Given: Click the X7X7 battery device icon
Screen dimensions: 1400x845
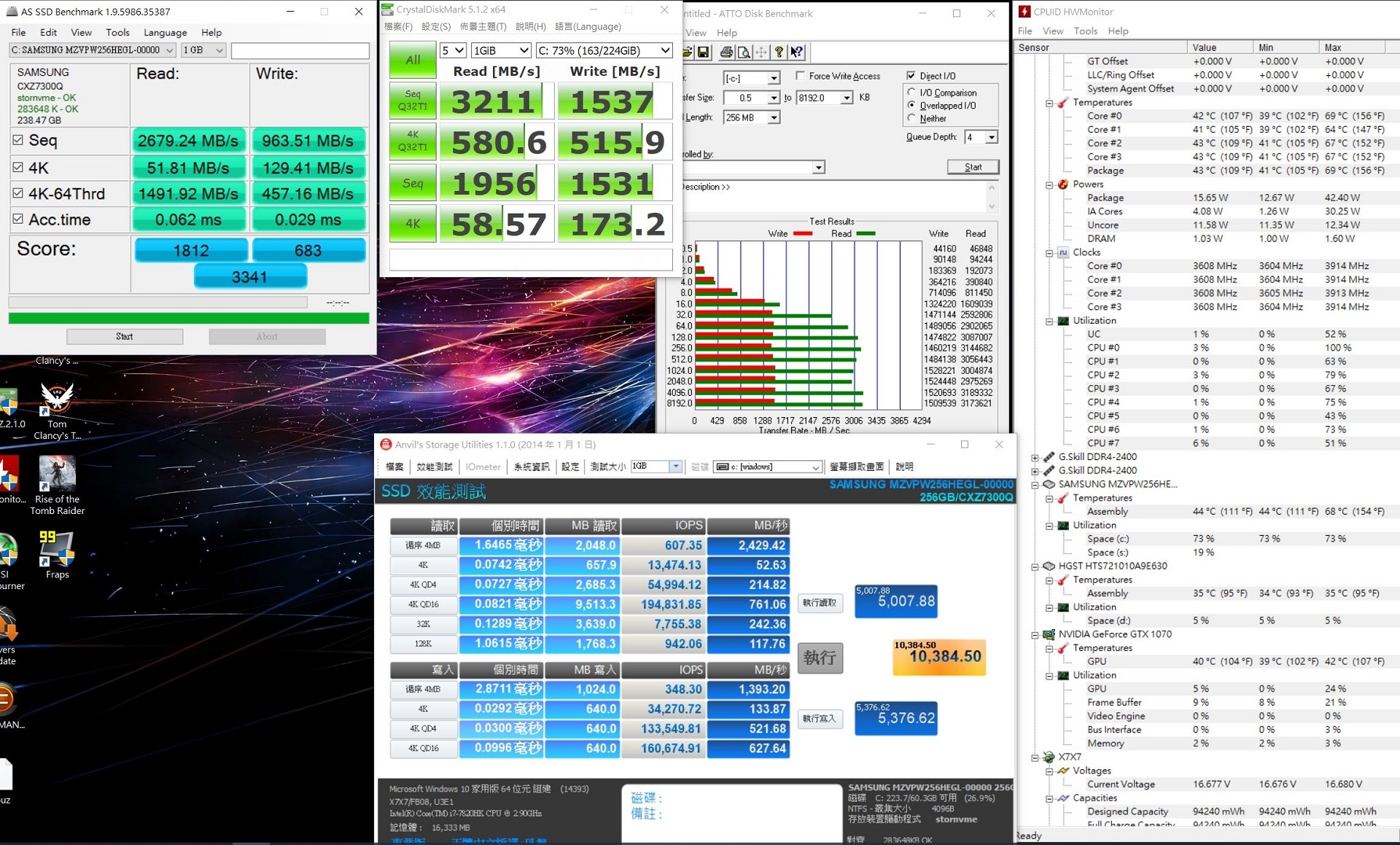Looking at the screenshot, I should pyautogui.click(x=1049, y=757).
